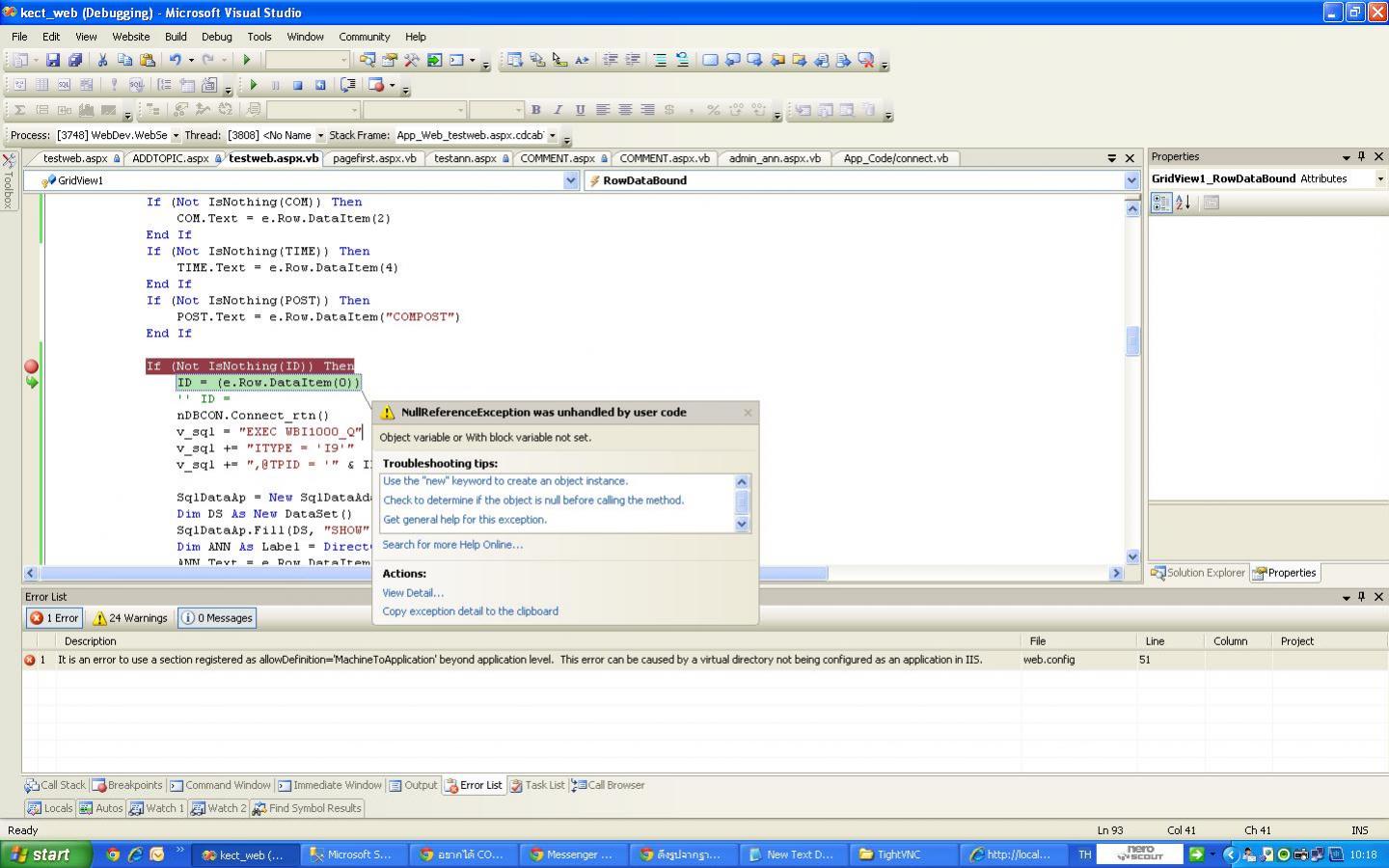Open the Website menu
Image resolution: width=1389 pixels, height=868 pixels.
tap(130, 37)
